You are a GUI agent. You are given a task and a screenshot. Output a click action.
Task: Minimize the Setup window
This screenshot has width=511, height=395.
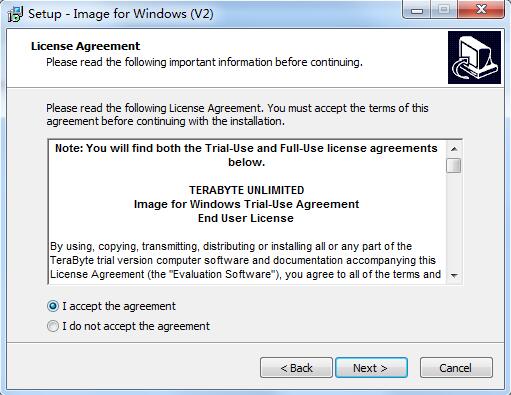[417, 10]
